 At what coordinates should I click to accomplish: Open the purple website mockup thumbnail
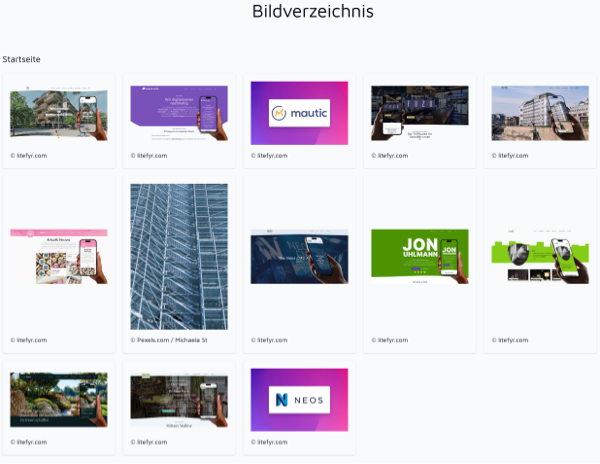(179, 113)
